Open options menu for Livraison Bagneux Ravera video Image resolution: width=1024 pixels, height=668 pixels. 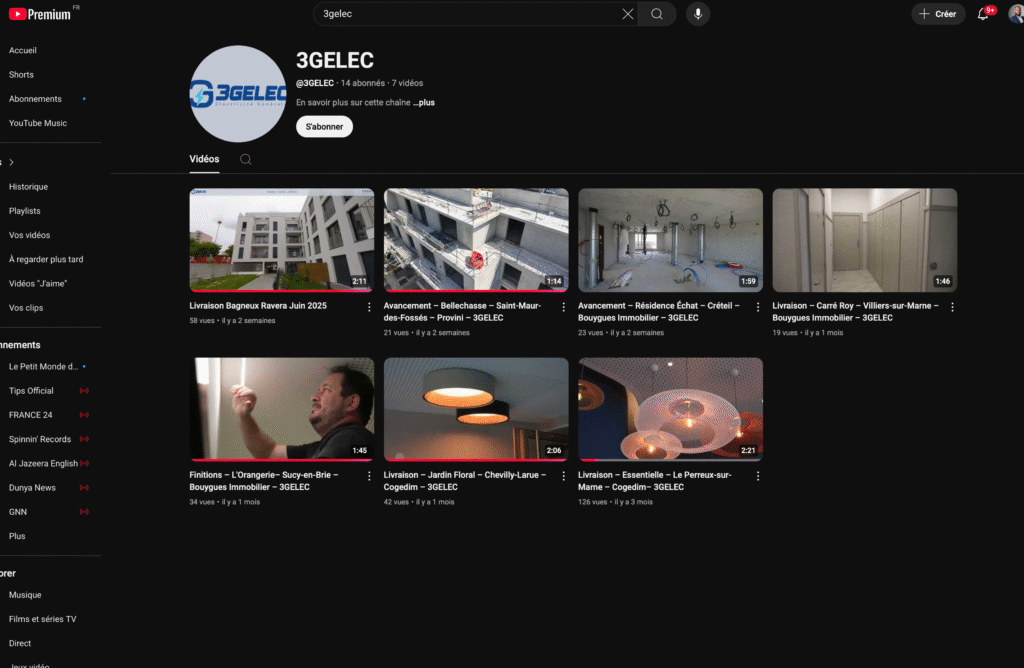tap(369, 307)
